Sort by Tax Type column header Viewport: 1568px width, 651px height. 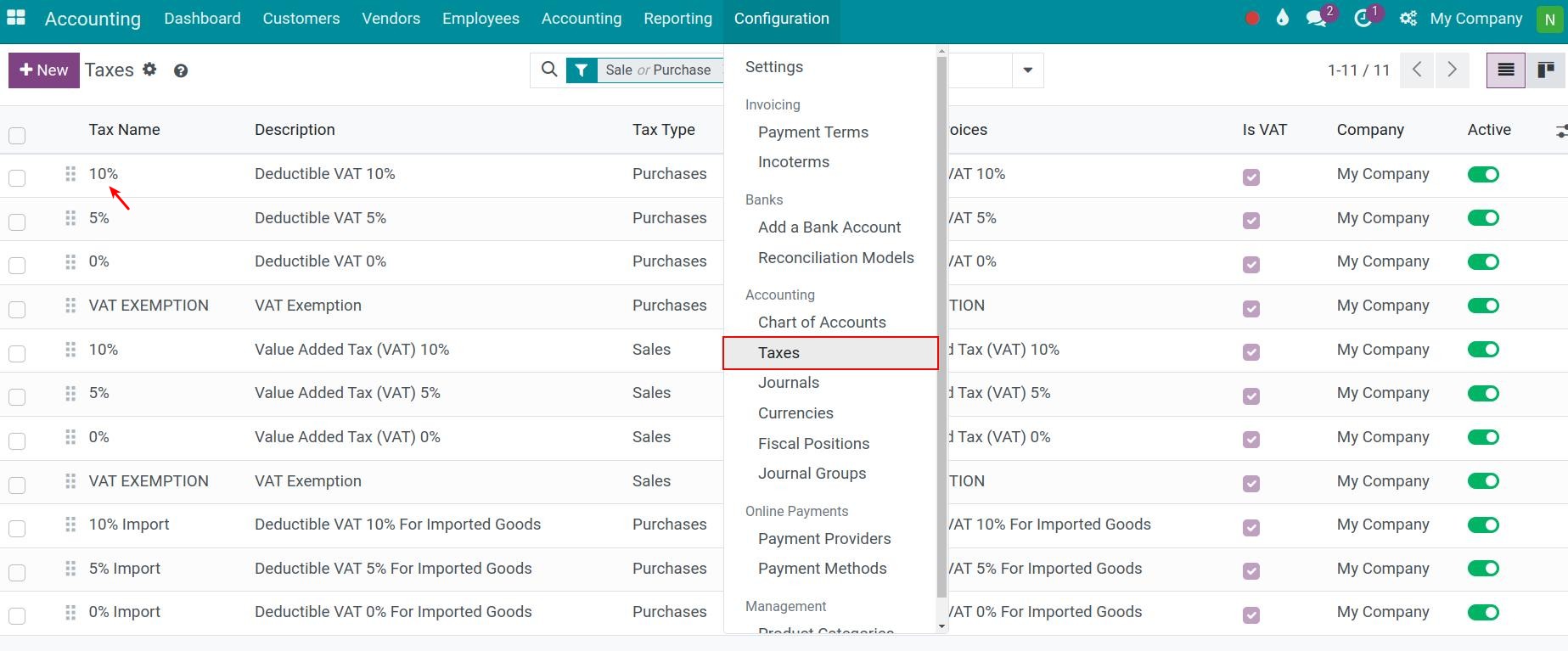pos(663,130)
